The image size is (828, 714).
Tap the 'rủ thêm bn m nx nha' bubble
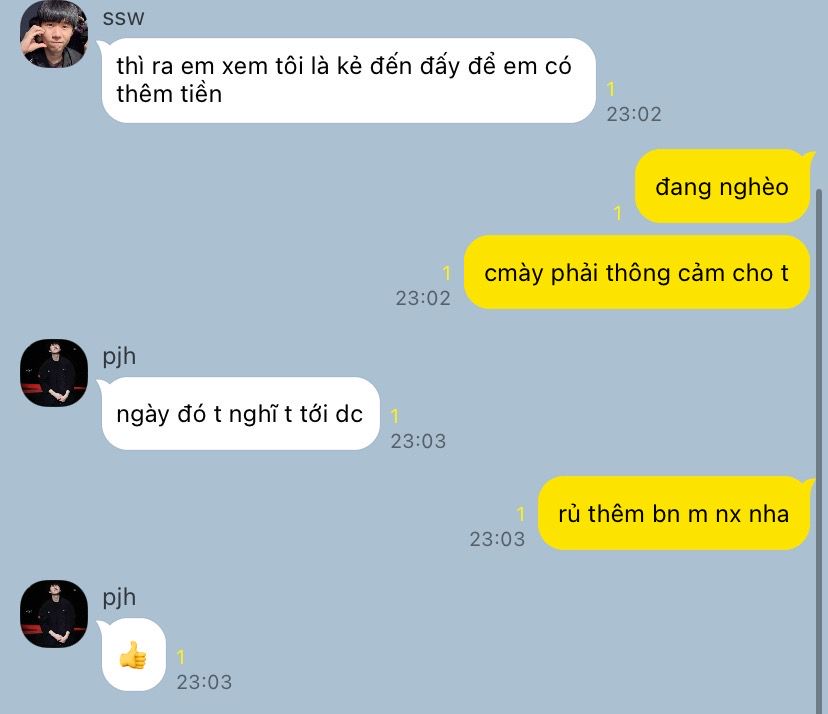coord(673,513)
